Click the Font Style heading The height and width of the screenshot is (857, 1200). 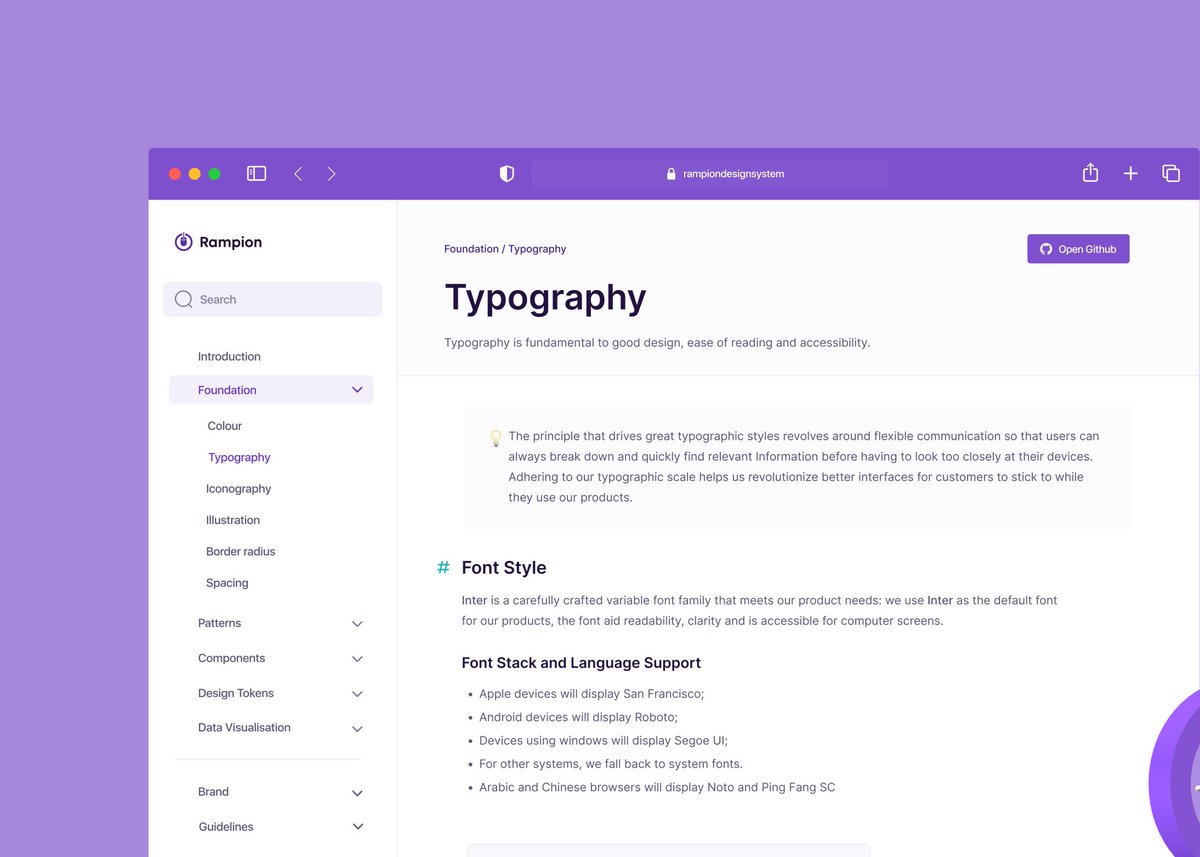504,568
